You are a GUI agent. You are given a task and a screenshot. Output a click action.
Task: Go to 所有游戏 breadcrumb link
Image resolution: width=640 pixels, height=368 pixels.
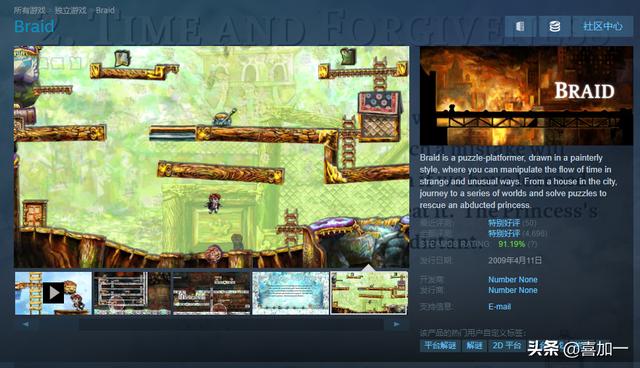29,10
